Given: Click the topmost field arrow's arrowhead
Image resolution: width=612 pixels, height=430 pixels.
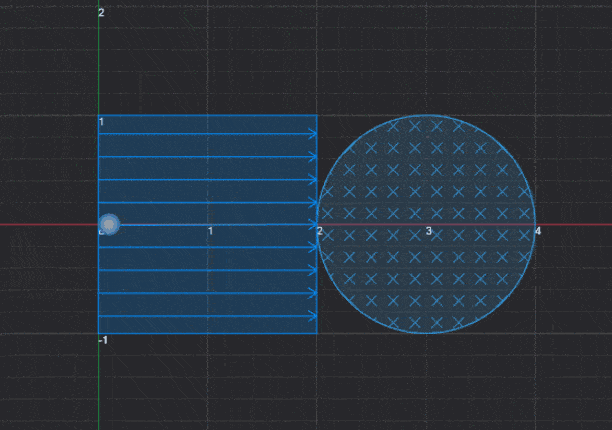Looking at the screenshot, I should (x=313, y=134).
